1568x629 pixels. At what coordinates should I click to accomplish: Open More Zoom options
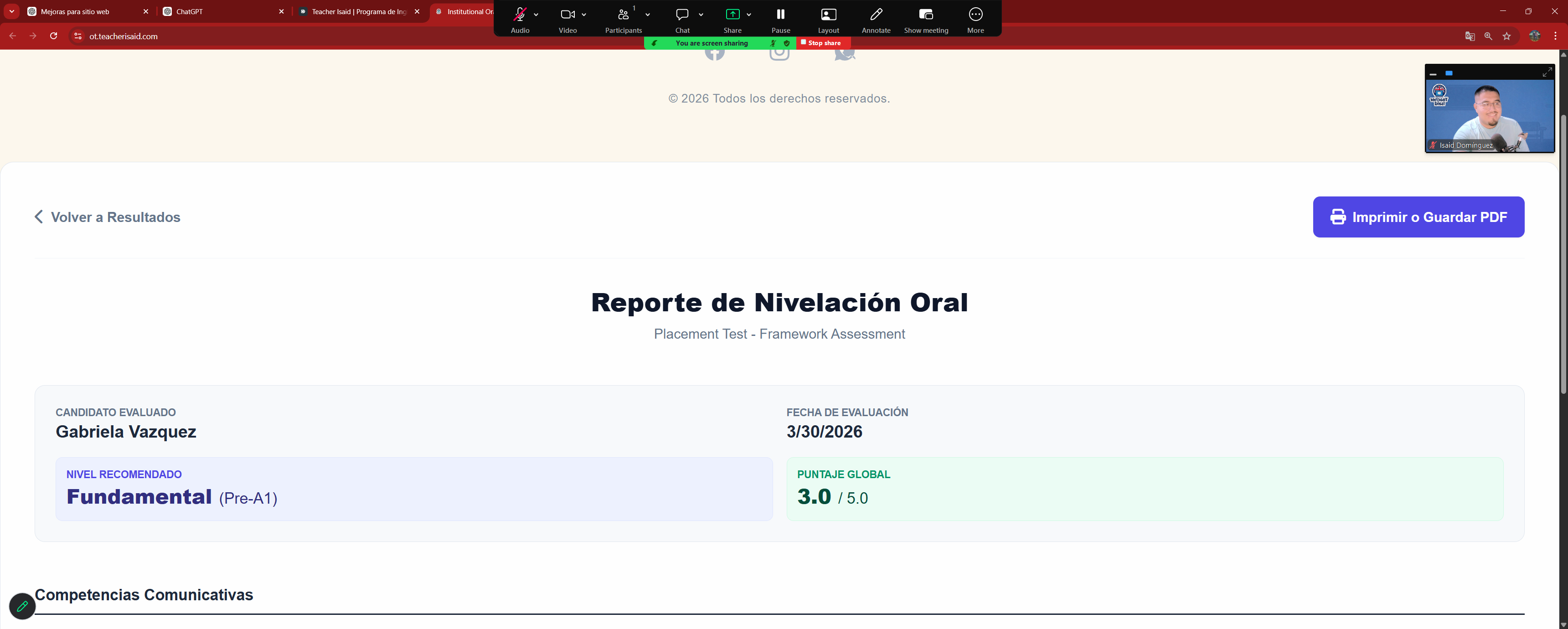pos(975,17)
